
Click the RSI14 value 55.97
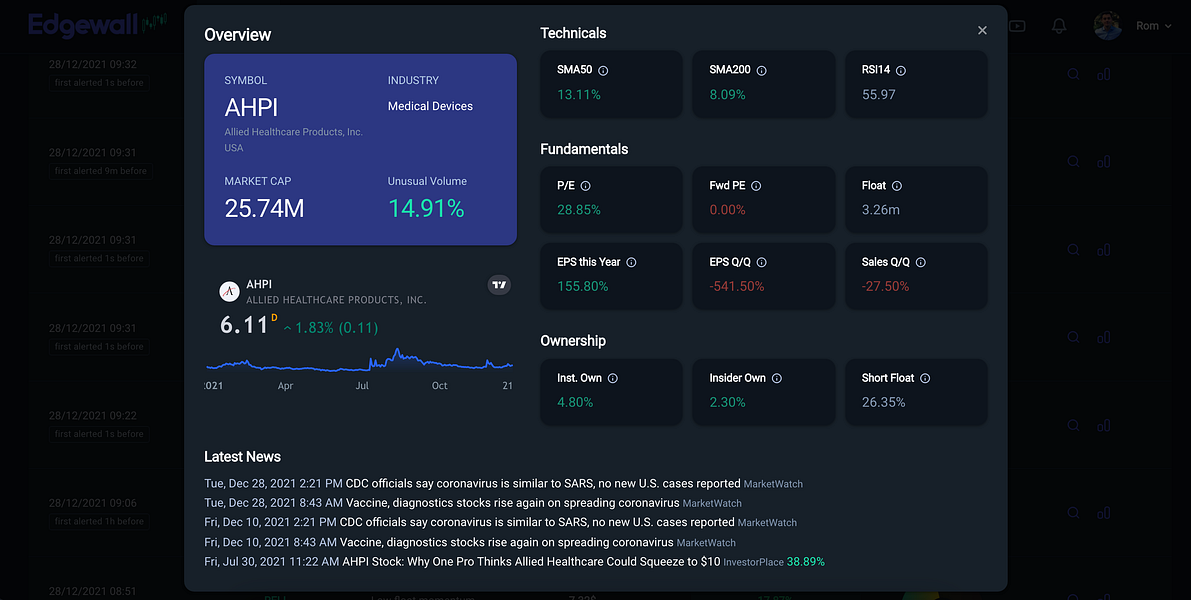pos(879,95)
